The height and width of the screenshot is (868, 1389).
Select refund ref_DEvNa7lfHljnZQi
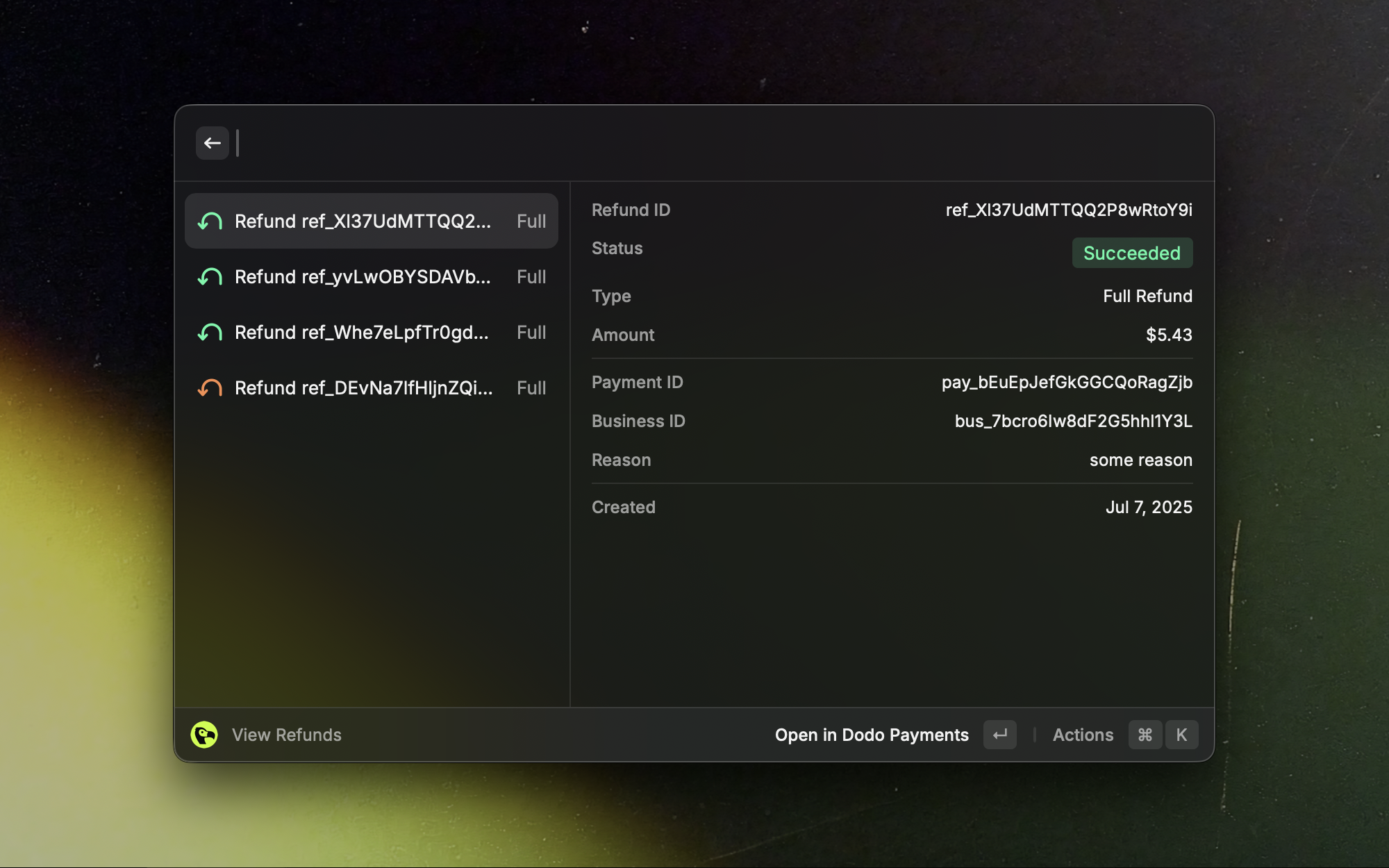tap(363, 387)
